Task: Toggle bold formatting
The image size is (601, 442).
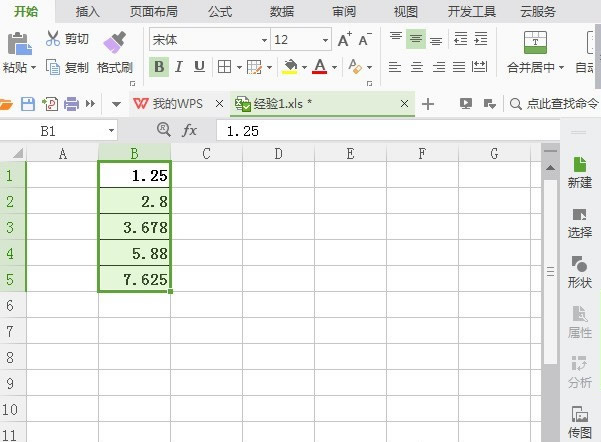Action: point(158,67)
